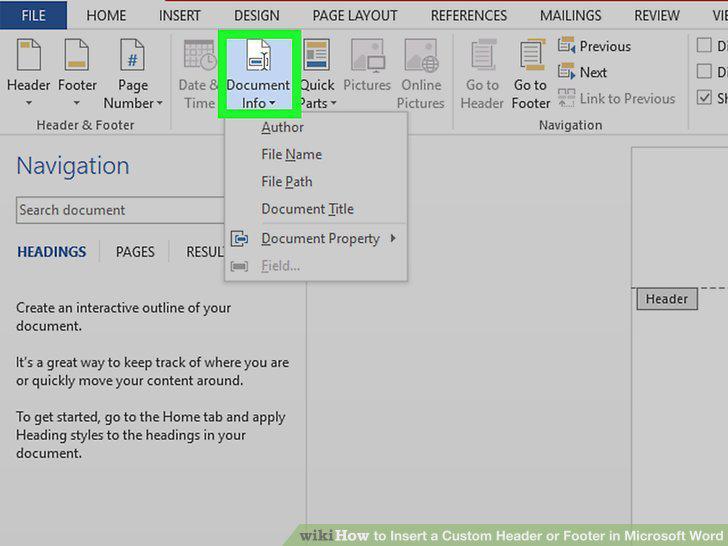Viewport: 728px width, 546px height.
Task: Insert Date & Time
Action: tap(198, 73)
